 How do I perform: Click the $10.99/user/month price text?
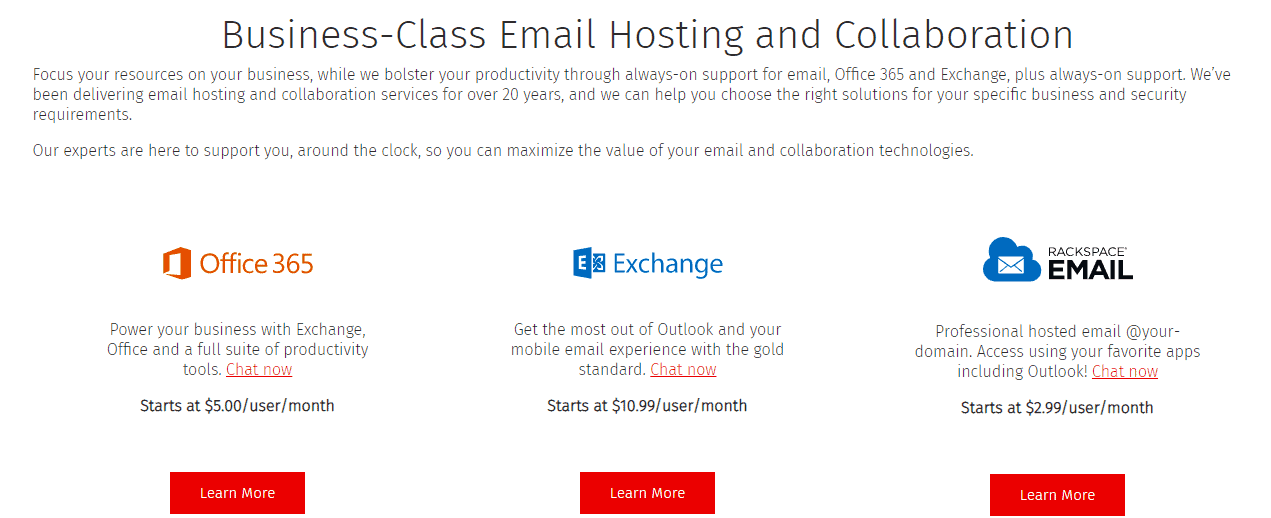[647, 406]
